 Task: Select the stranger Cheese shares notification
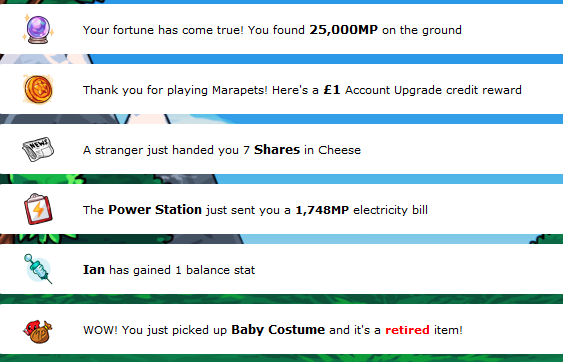click(282, 149)
